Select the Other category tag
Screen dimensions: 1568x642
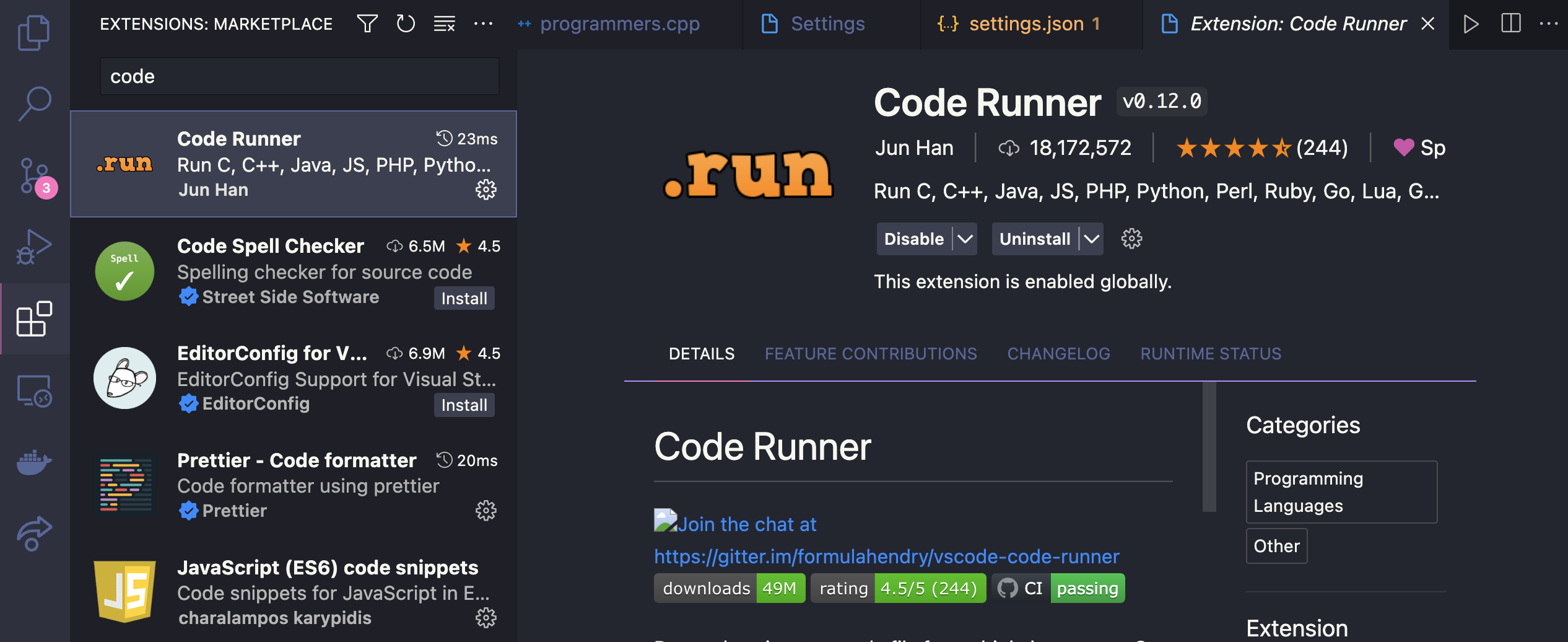pos(1276,546)
